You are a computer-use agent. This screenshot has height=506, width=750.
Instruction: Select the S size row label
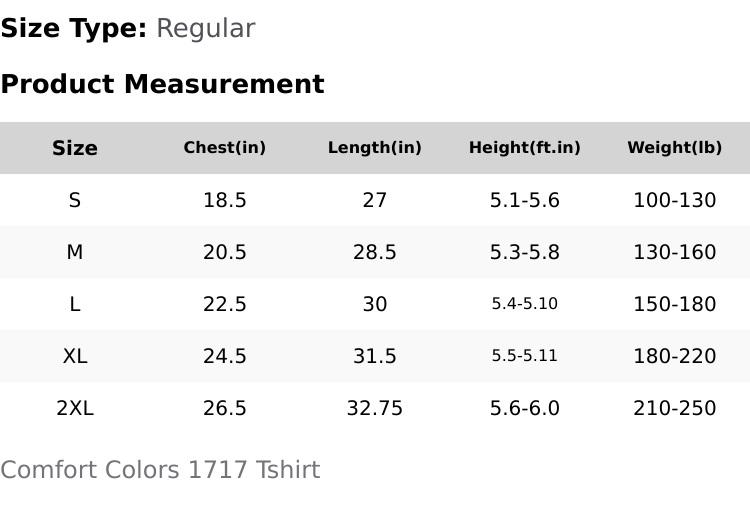(x=75, y=200)
